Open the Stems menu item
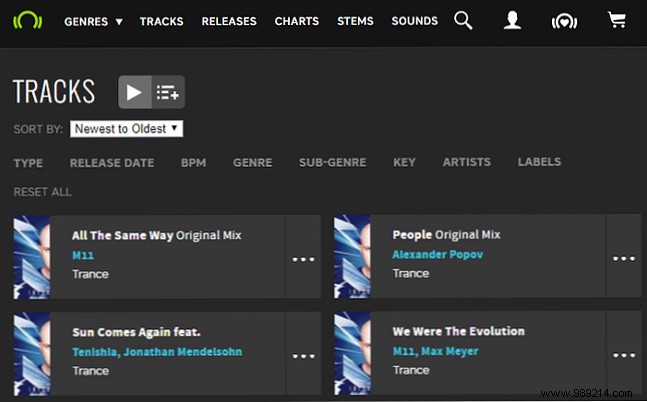 (x=355, y=21)
